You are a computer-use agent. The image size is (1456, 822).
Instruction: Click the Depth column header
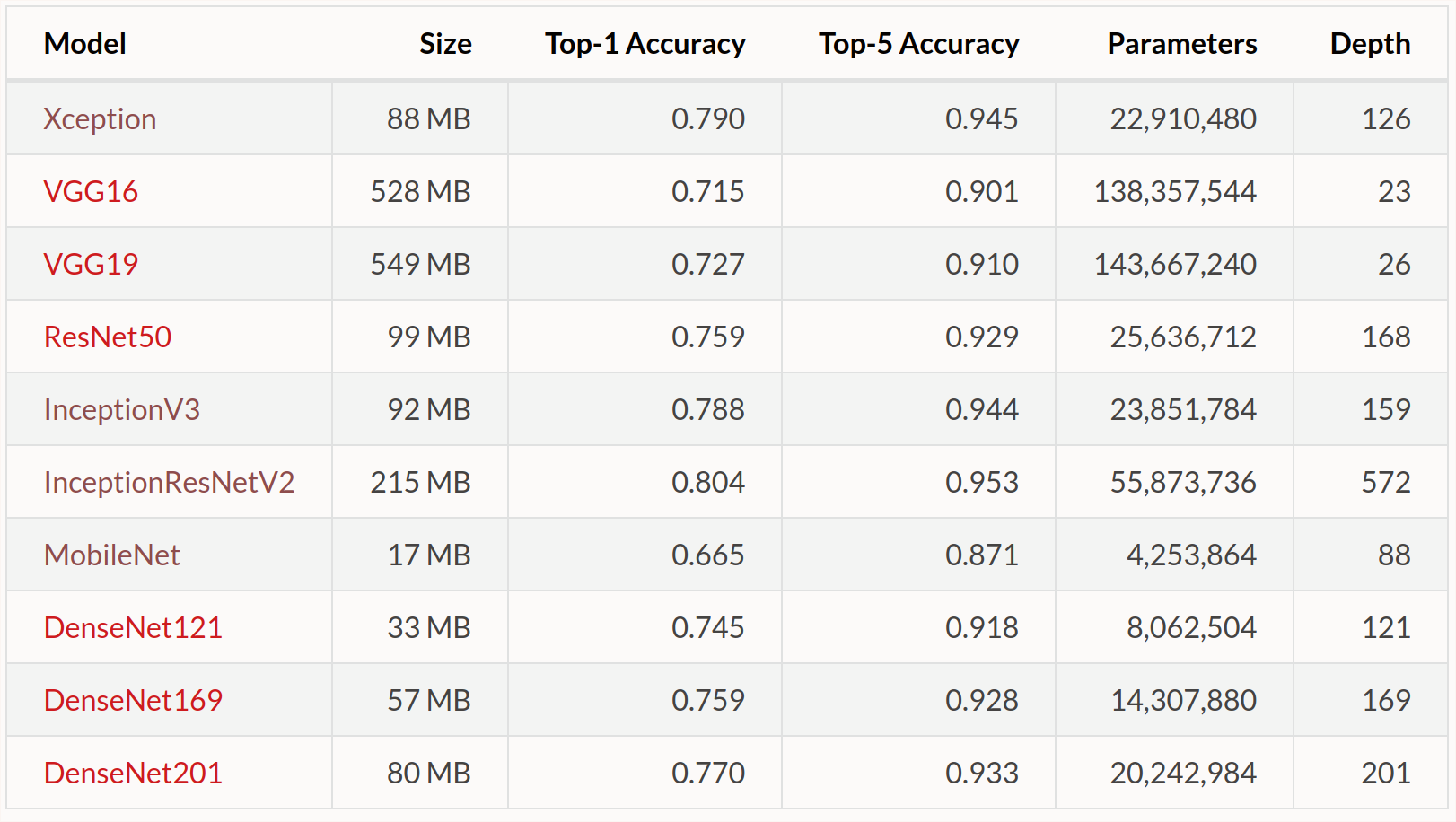pos(1370,43)
